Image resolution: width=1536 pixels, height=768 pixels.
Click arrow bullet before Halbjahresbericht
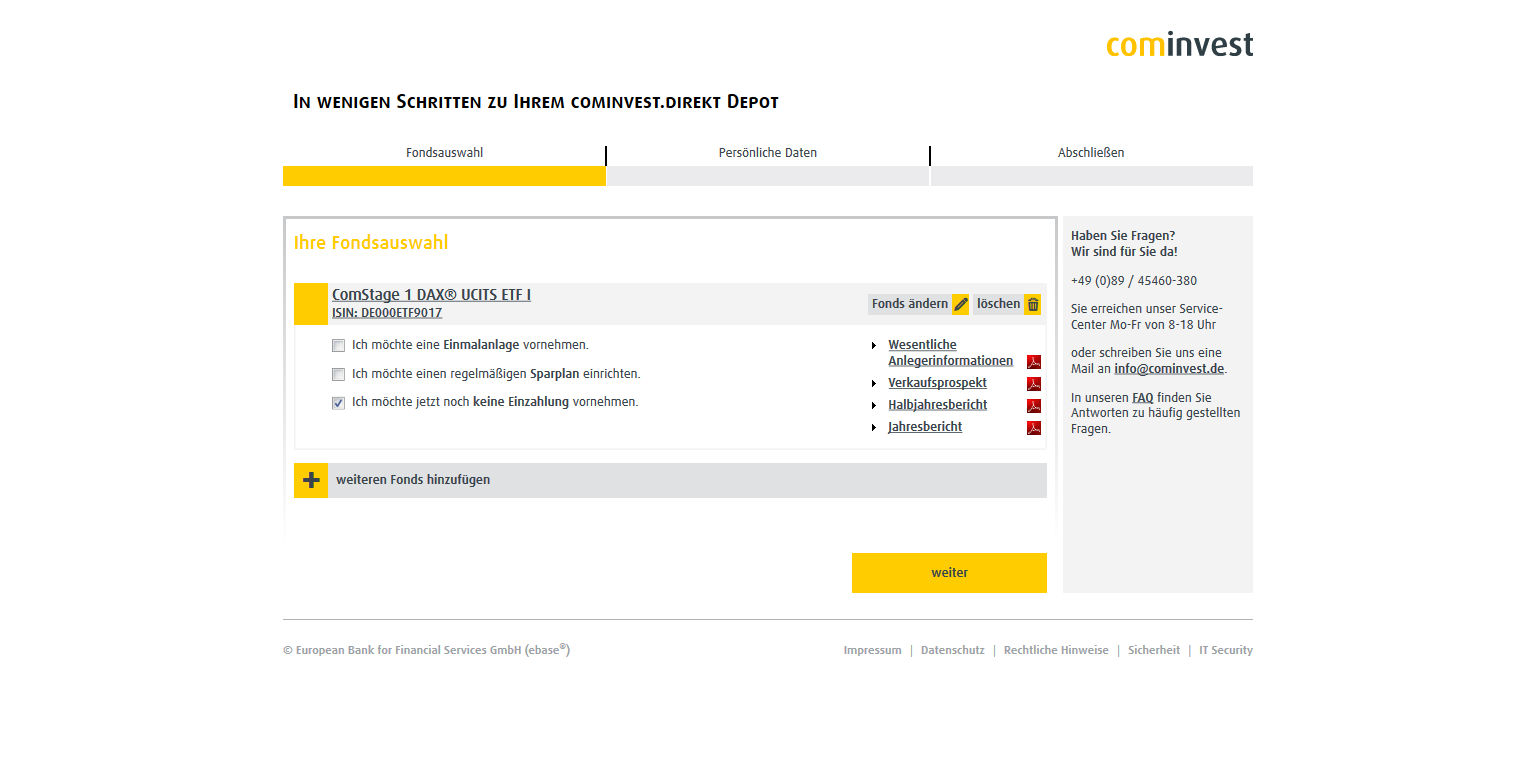click(x=874, y=406)
